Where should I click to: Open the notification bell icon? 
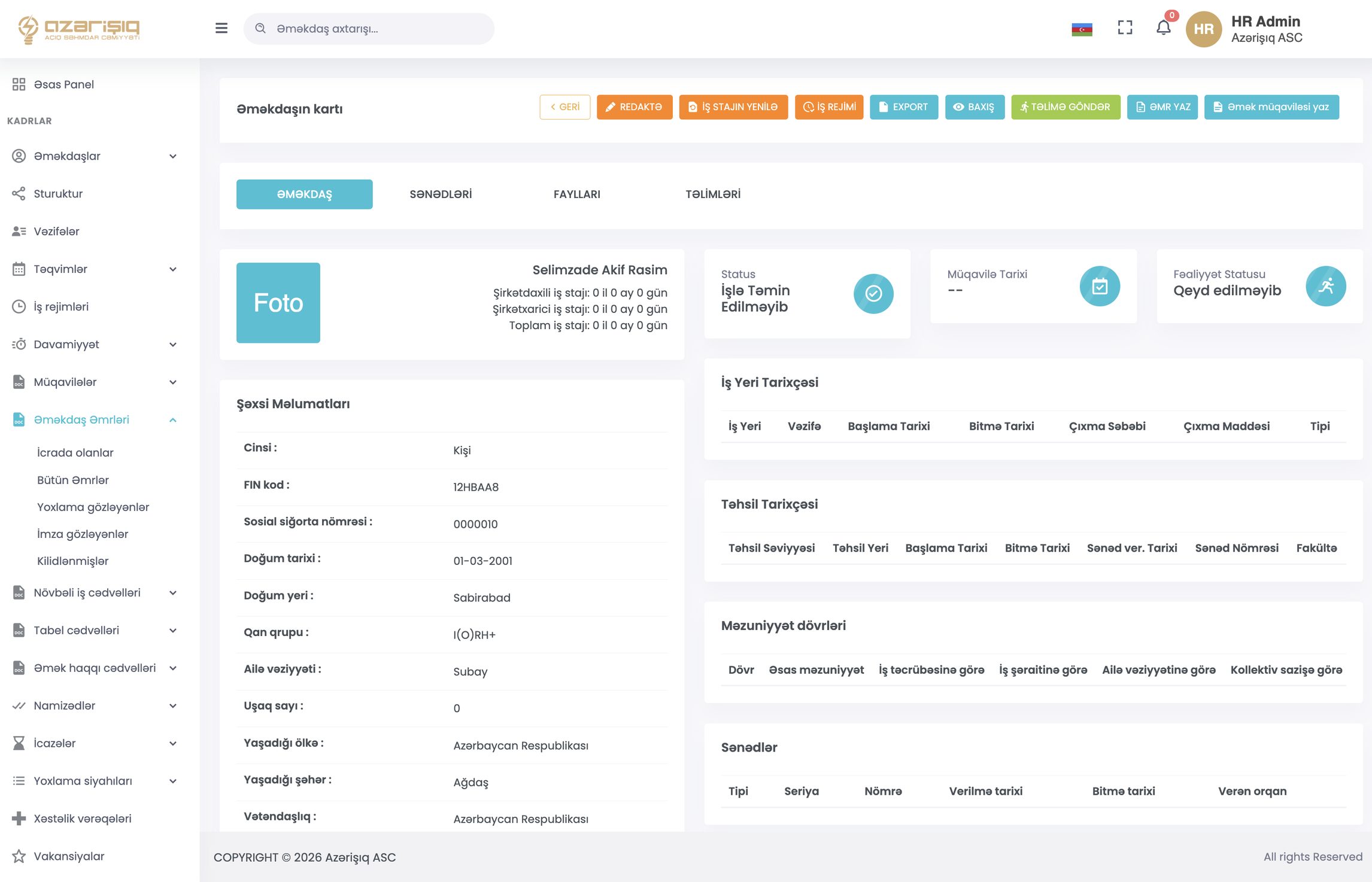pos(1163,28)
